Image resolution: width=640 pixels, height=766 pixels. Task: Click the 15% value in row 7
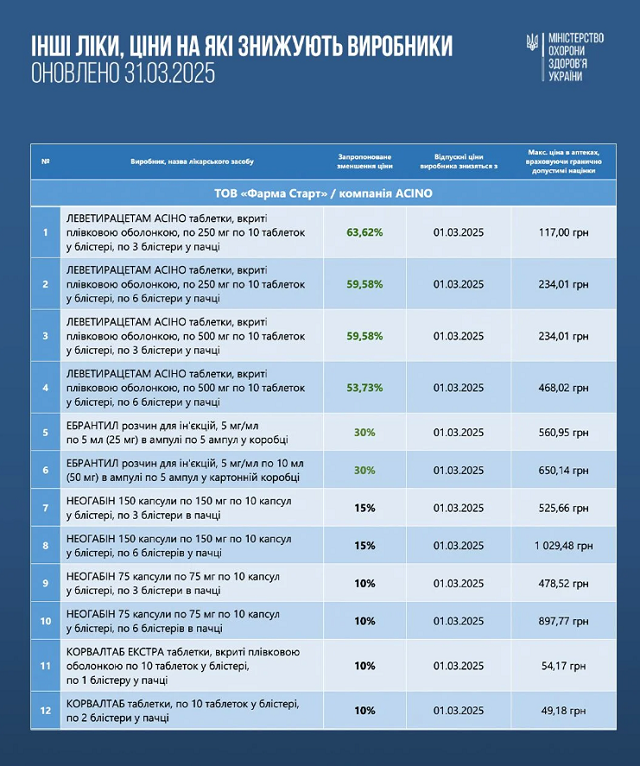click(365, 508)
